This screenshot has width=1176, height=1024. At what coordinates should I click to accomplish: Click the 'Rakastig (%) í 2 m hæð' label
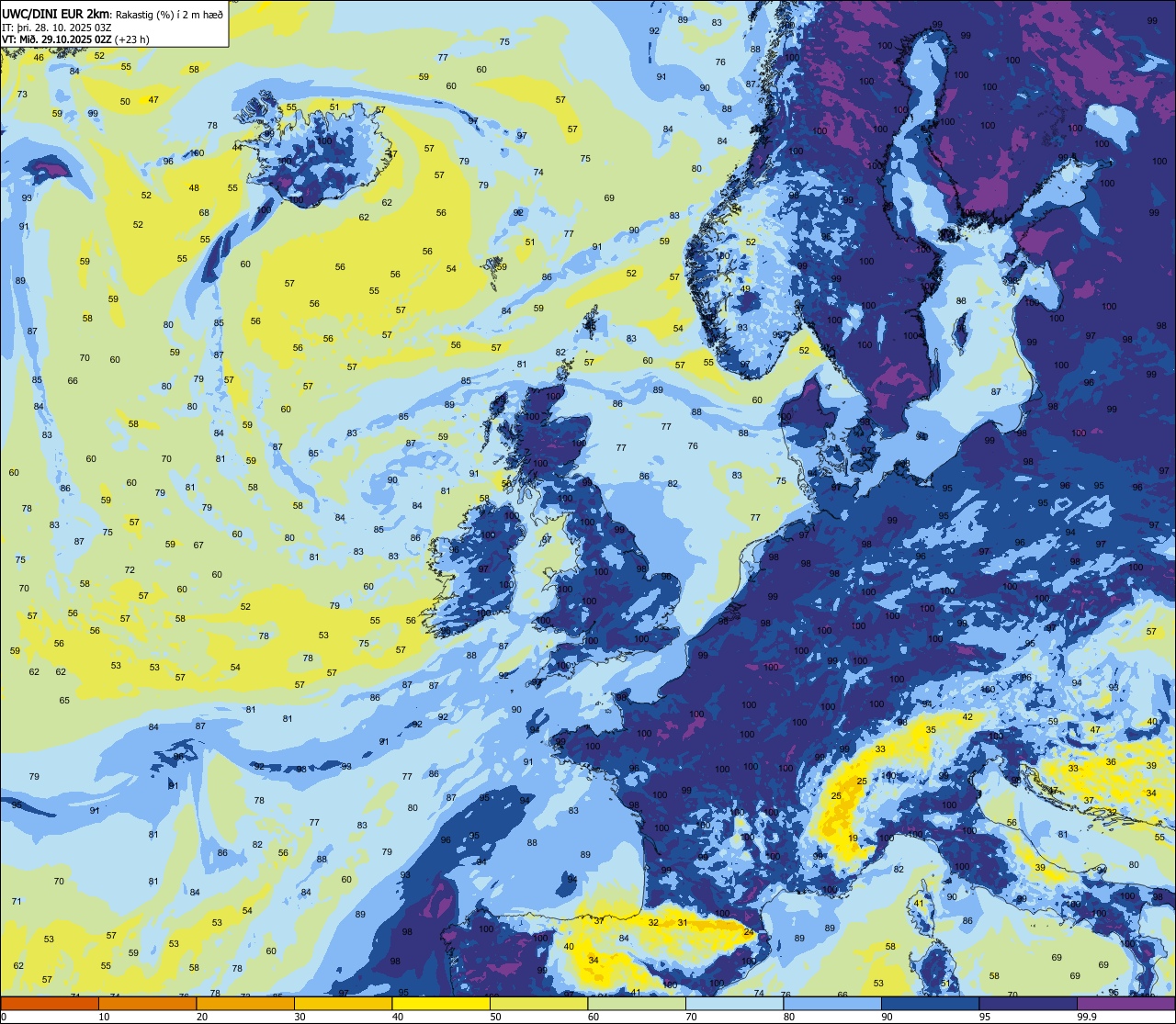(x=169, y=14)
